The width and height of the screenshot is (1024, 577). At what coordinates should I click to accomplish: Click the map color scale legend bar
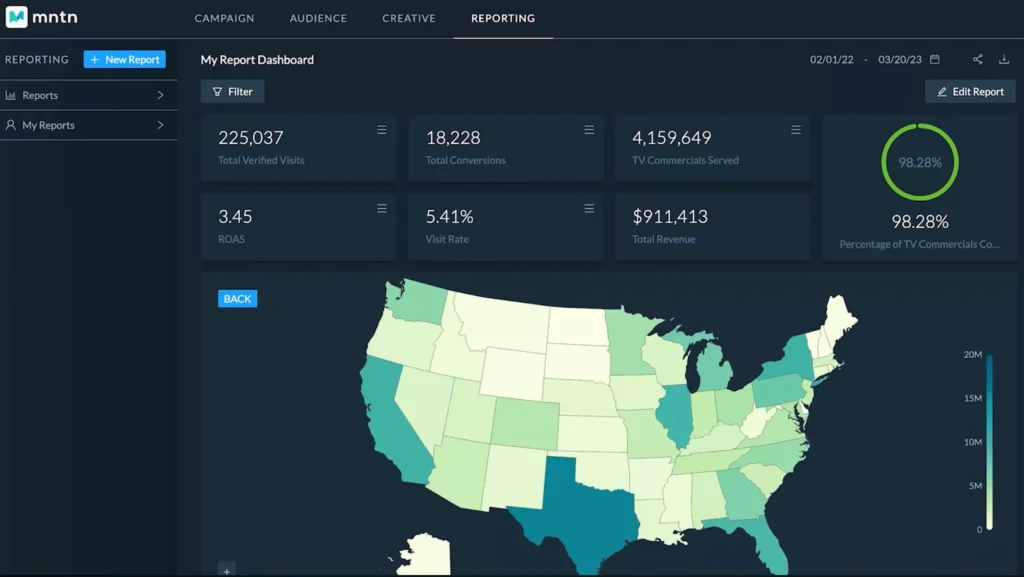[989, 441]
